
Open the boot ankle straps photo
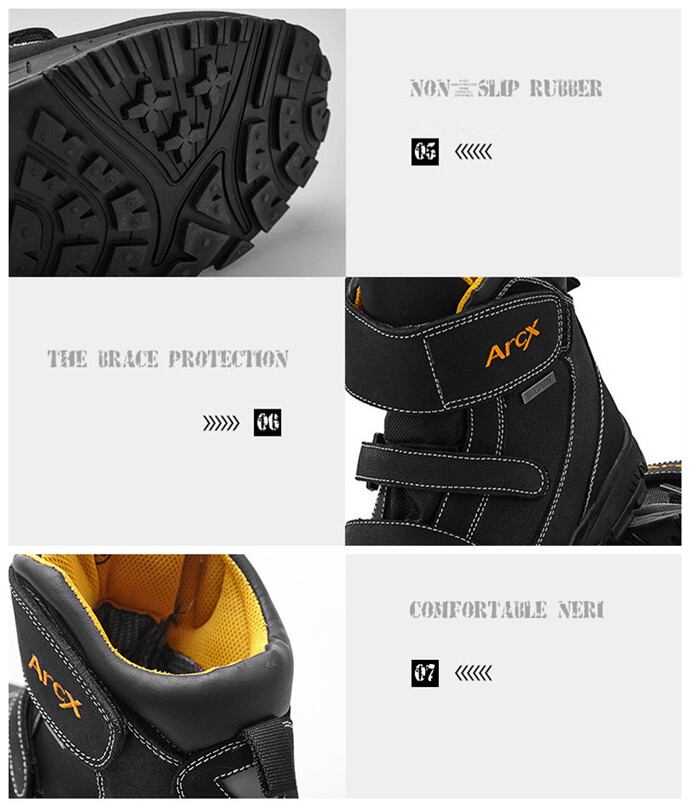tap(513, 411)
